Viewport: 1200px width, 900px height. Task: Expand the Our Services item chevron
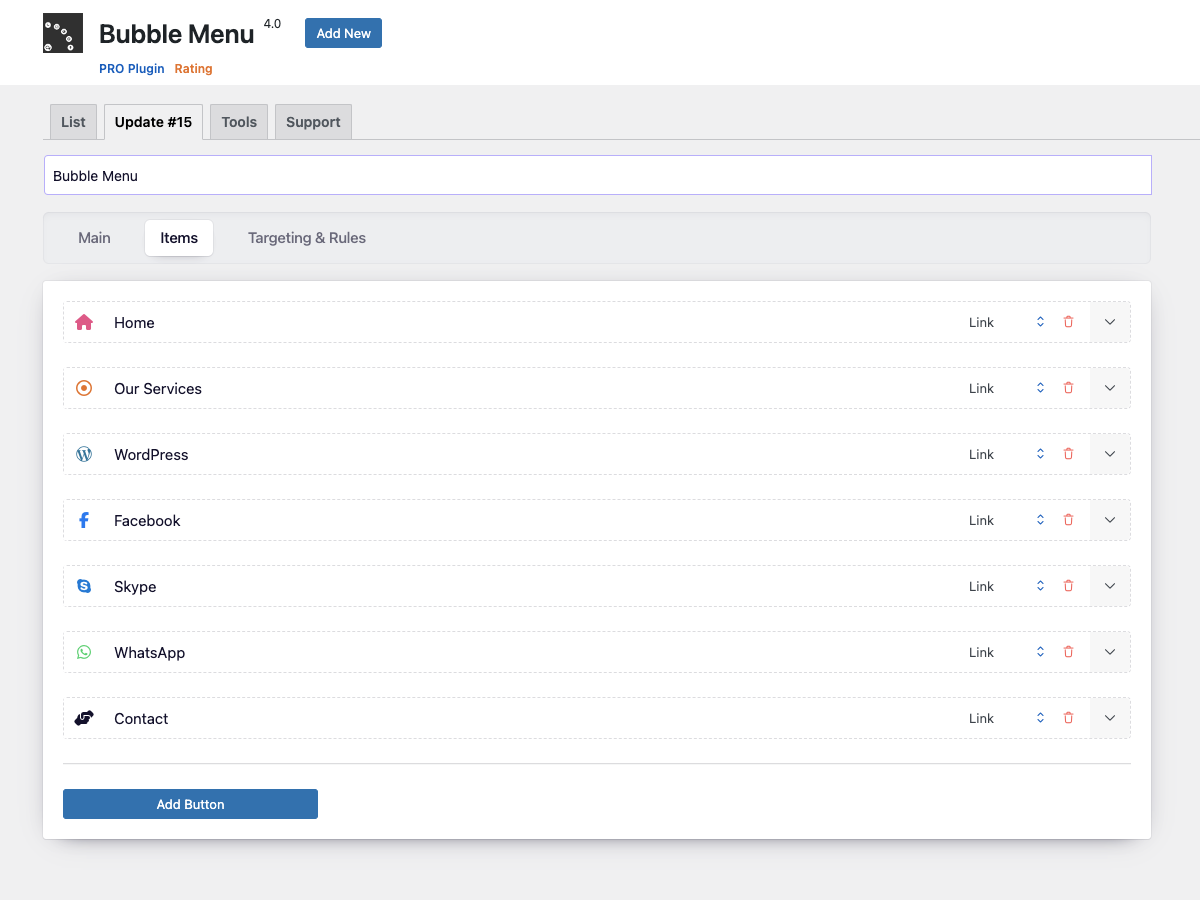click(1110, 388)
